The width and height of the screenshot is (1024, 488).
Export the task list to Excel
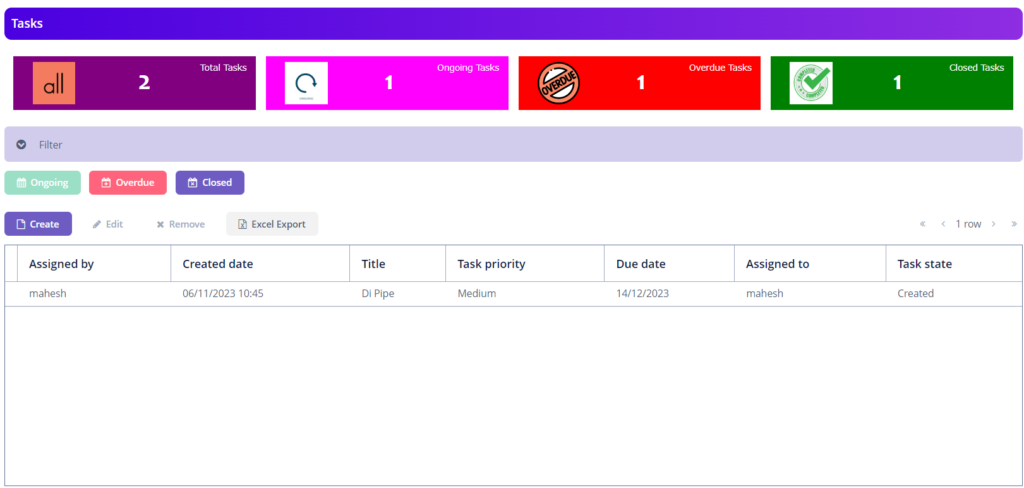click(271, 224)
